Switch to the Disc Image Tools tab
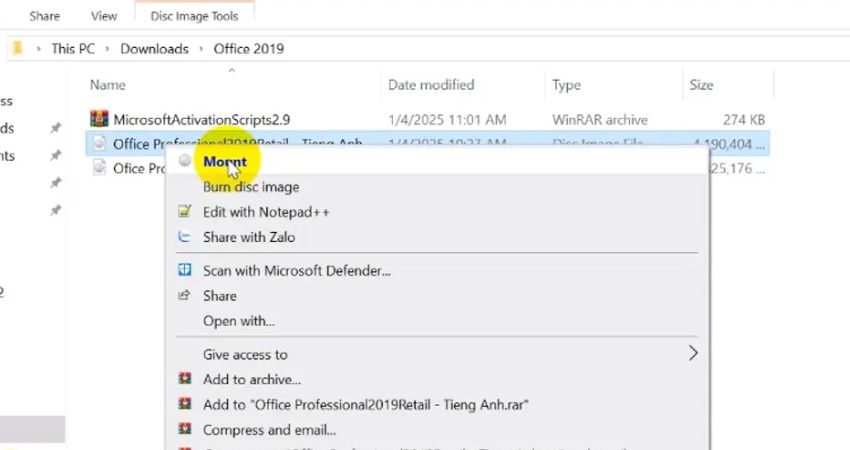 pyautogui.click(x=195, y=16)
